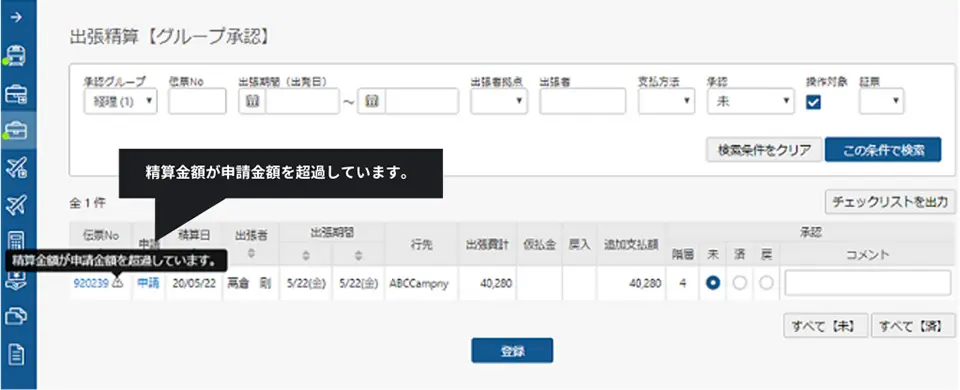Image resolution: width=960 pixels, height=390 pixels.
Task: Click the 出張費計 amount 40,280
Action: point(497,283)
